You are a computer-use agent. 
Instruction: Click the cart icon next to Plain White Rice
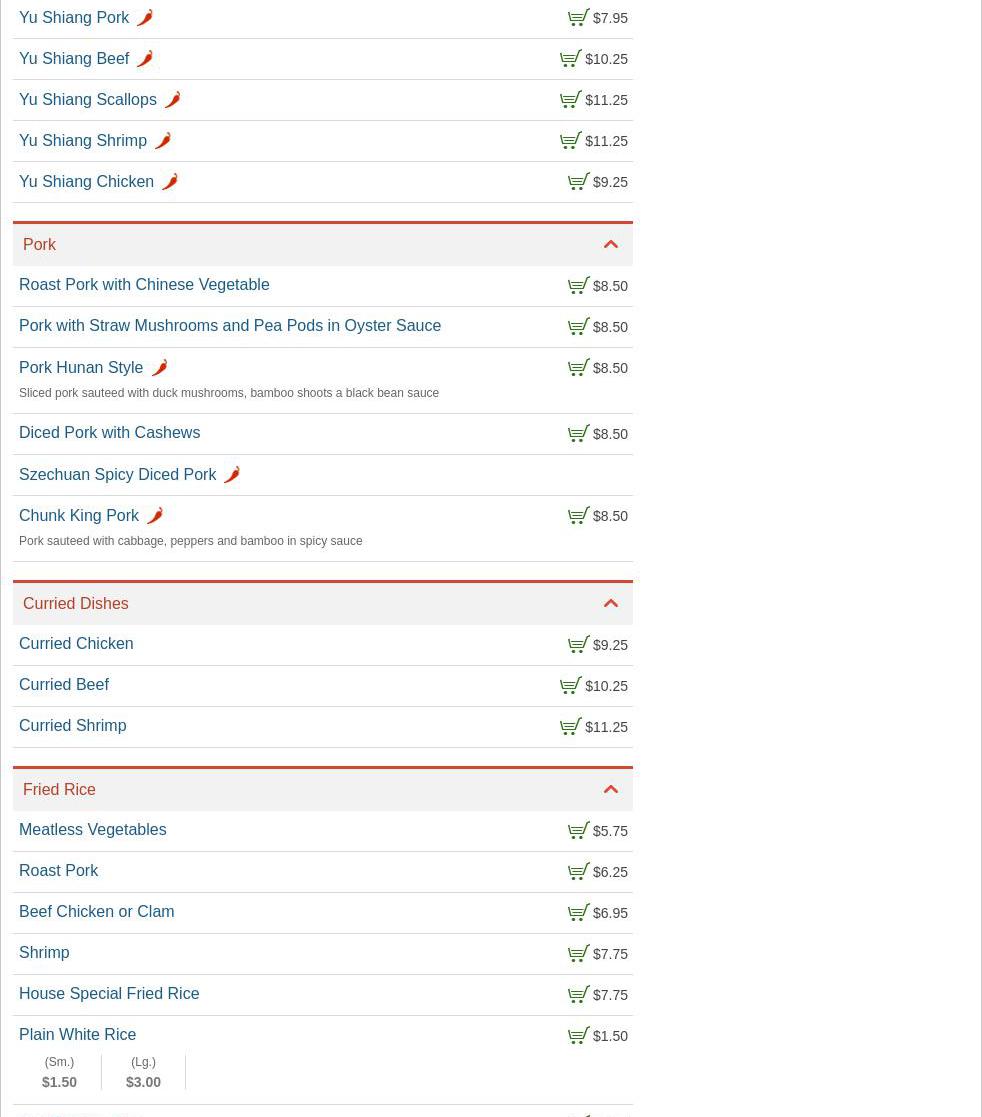(578, 1036)
